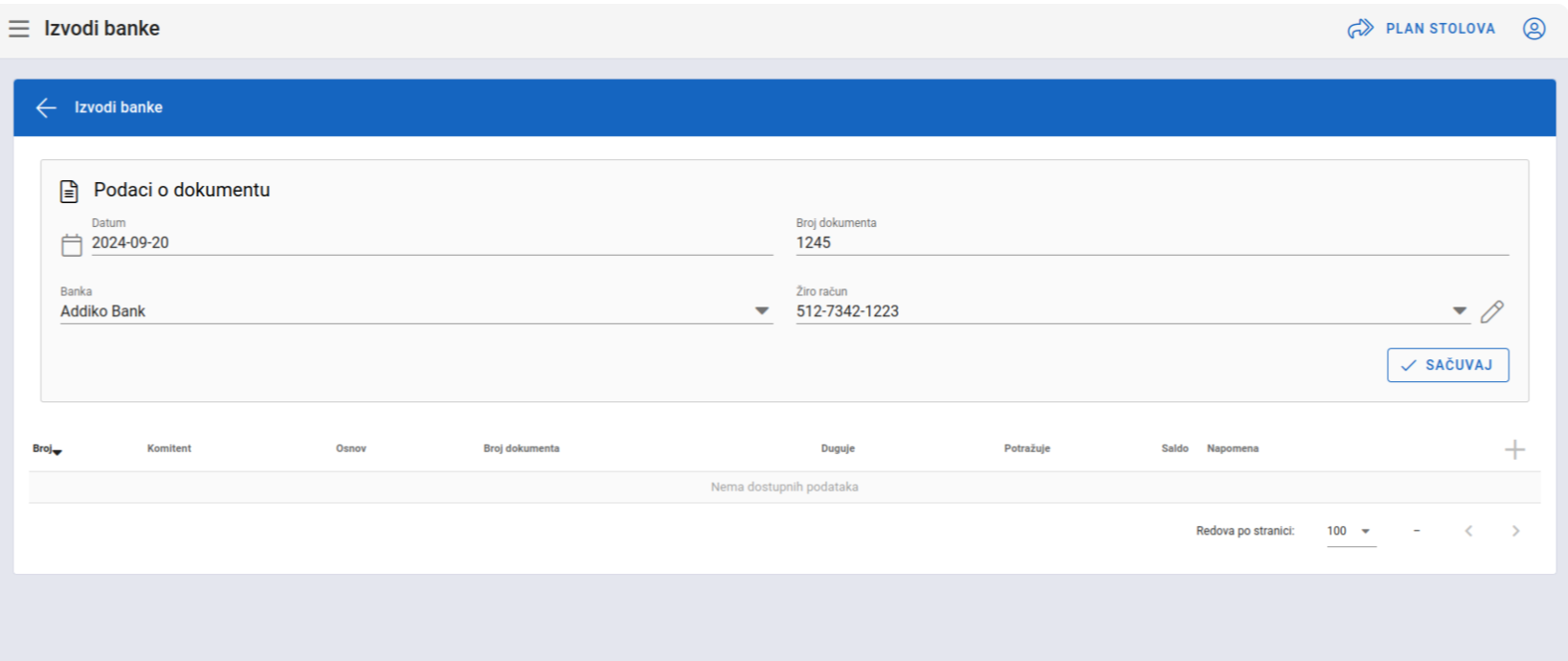Click the table's Broj dokumenta column header
The image size is (1568, 661).
coord(522,448)
